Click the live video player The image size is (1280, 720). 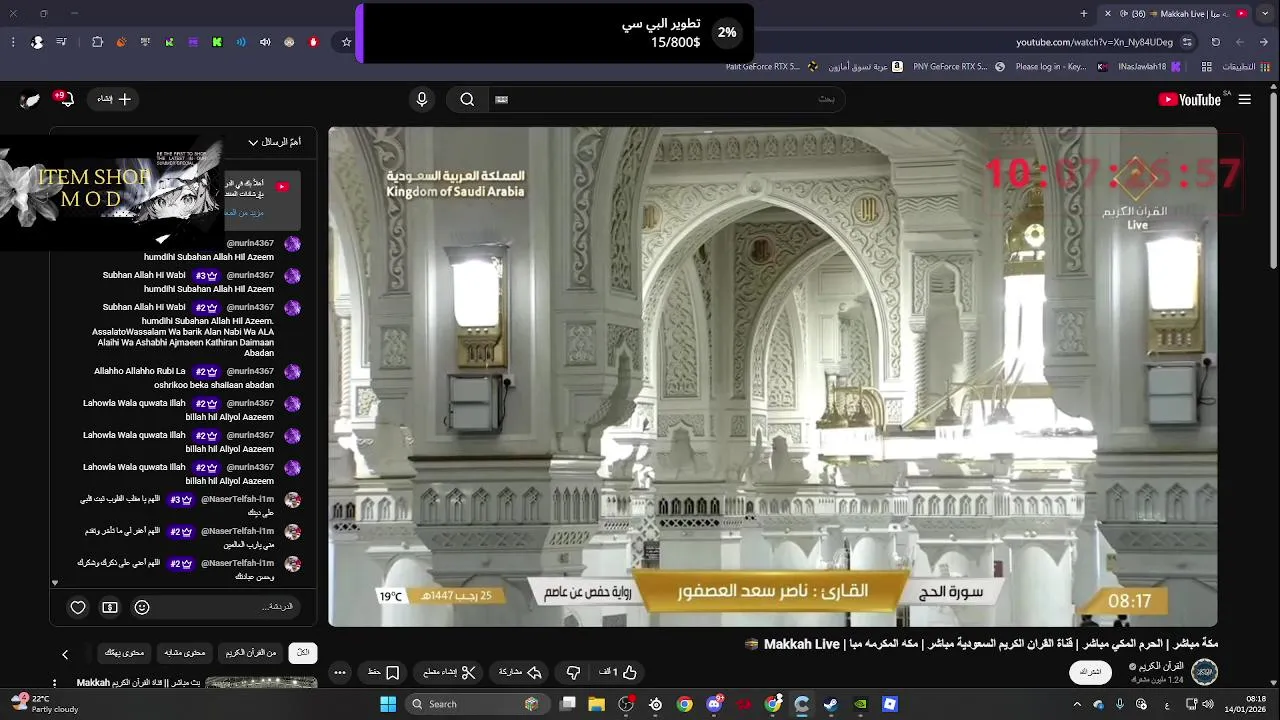pos(772,376)
